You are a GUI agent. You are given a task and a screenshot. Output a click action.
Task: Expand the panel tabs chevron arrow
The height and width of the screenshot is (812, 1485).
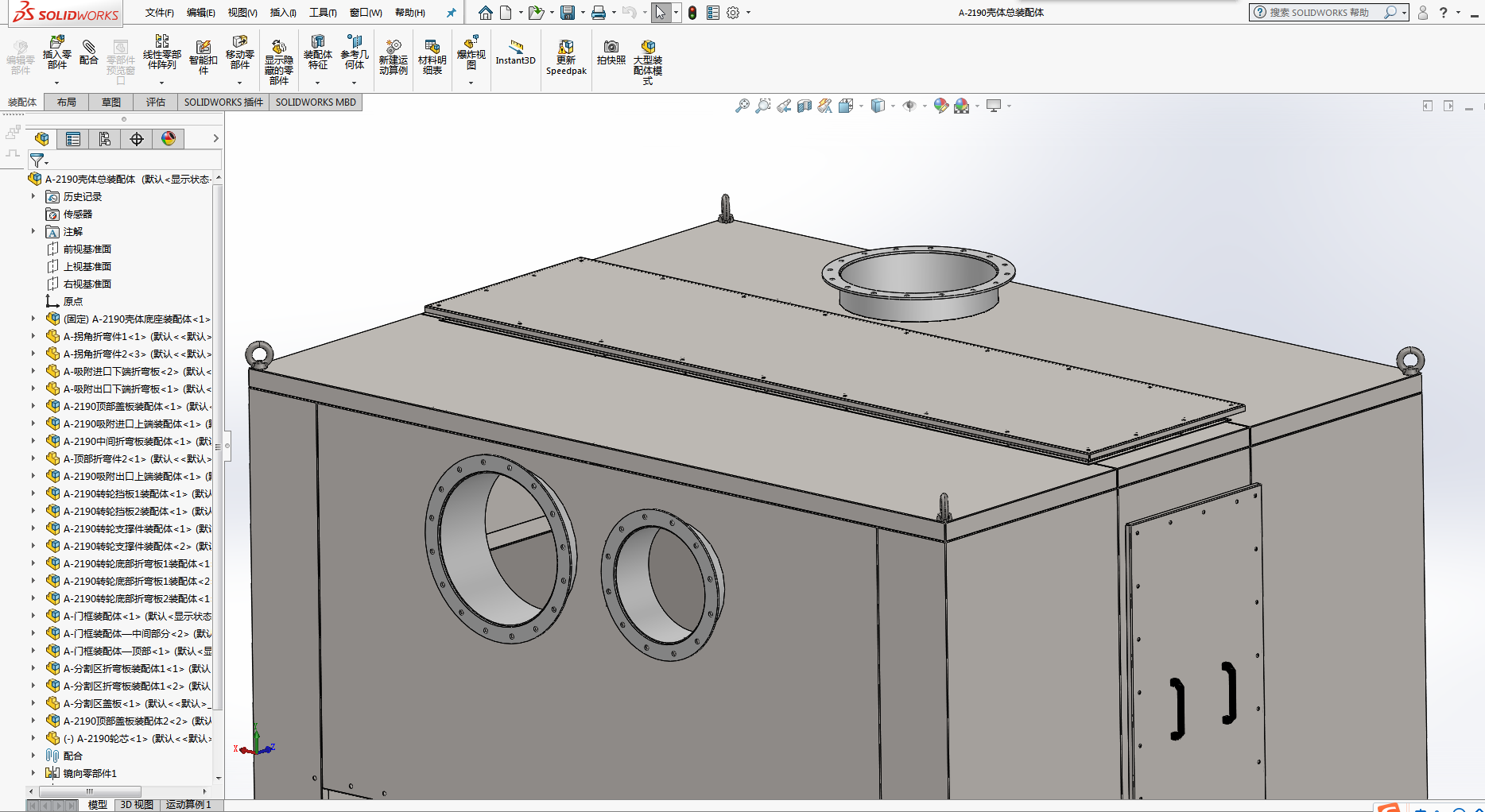tap(215, 138)
